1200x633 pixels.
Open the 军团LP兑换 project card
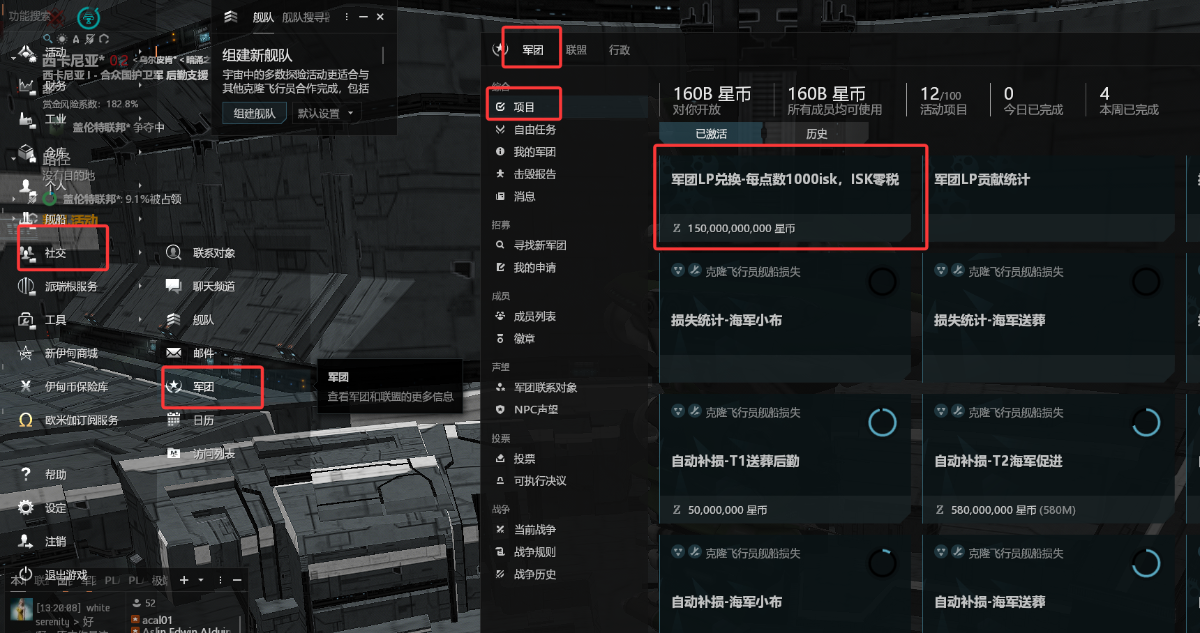pyautogui.click(x=790, y=198)
